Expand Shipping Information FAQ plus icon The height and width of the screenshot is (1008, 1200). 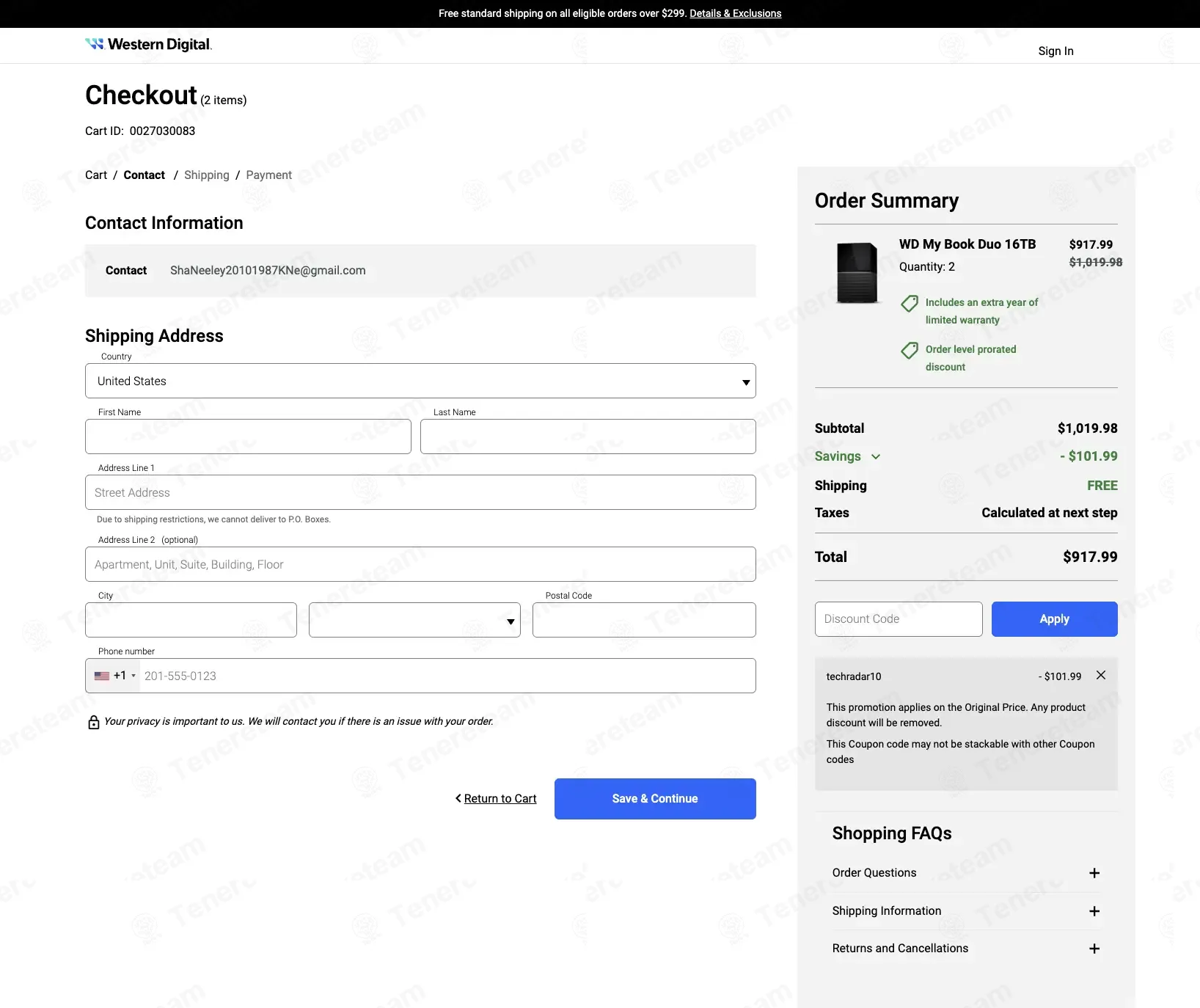[x=1094, y=911]
